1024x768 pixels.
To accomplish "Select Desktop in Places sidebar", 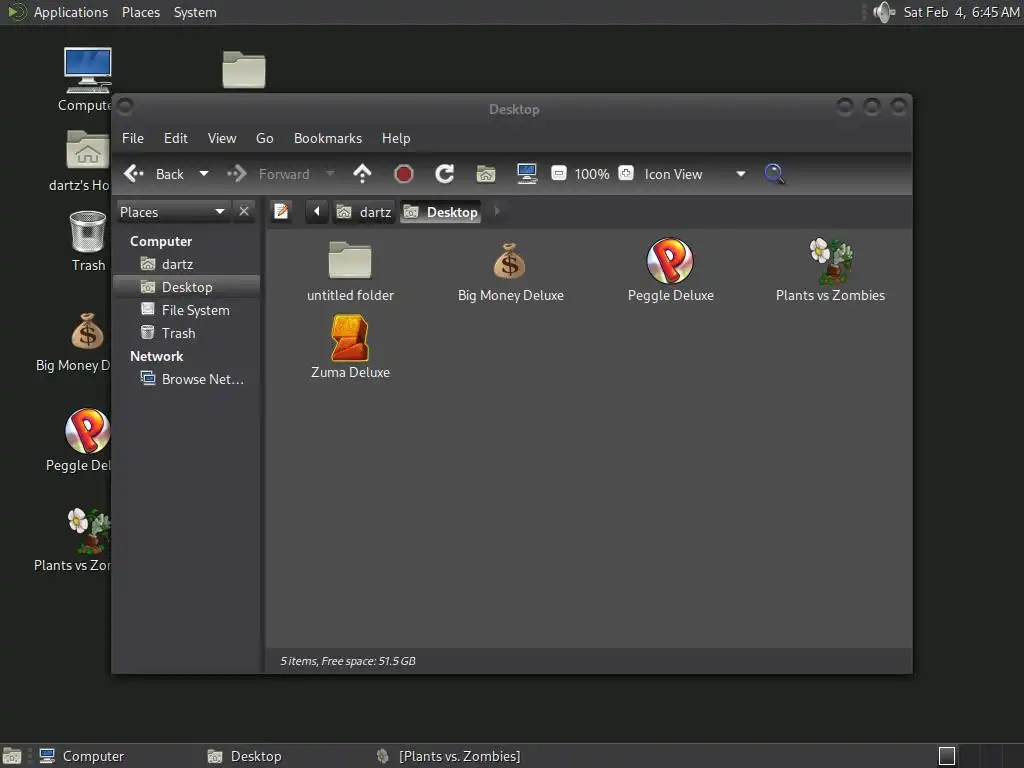I will coord(186,287).
